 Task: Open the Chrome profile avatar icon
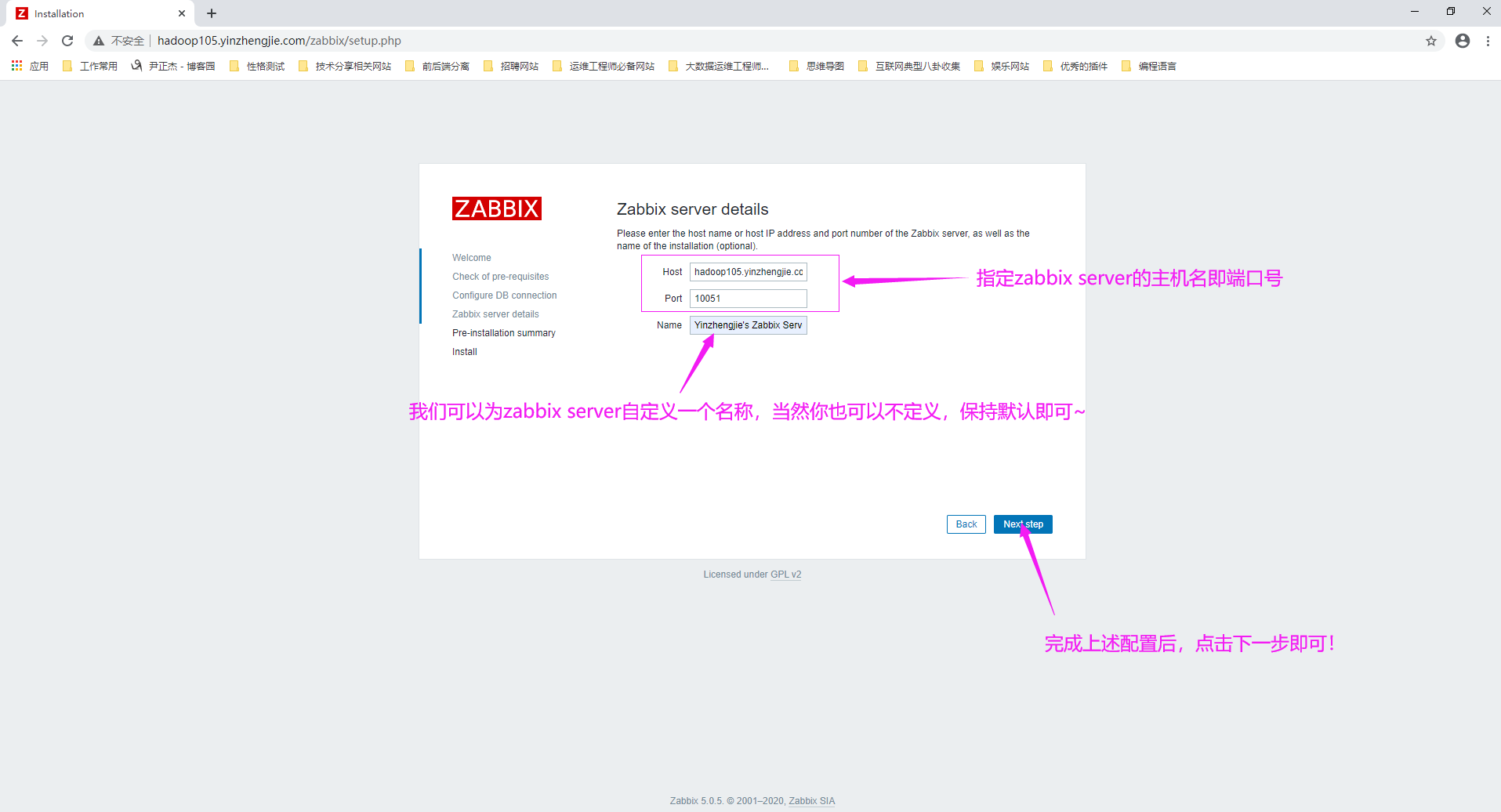tap(1463, 41)
